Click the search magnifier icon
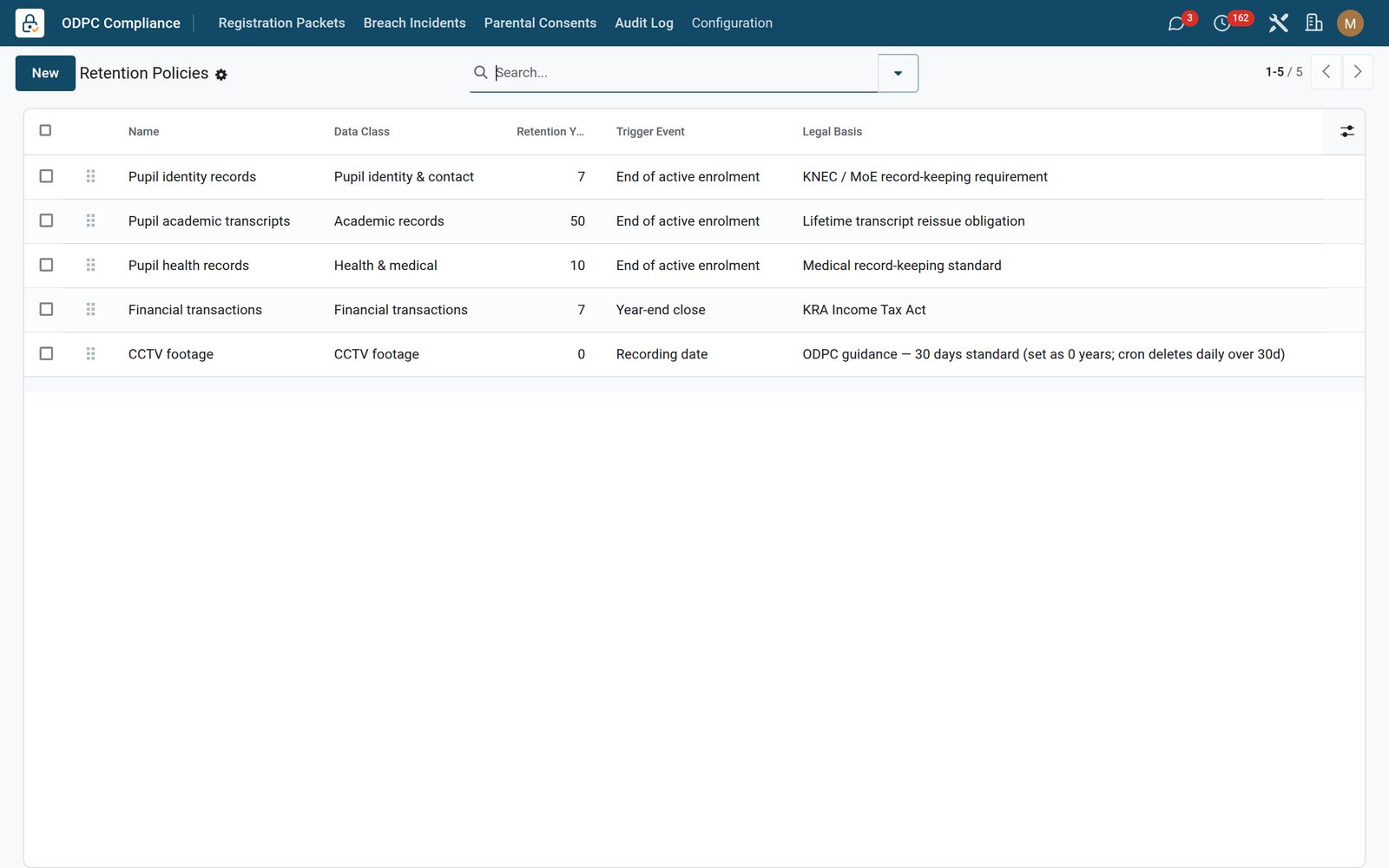 480,72
